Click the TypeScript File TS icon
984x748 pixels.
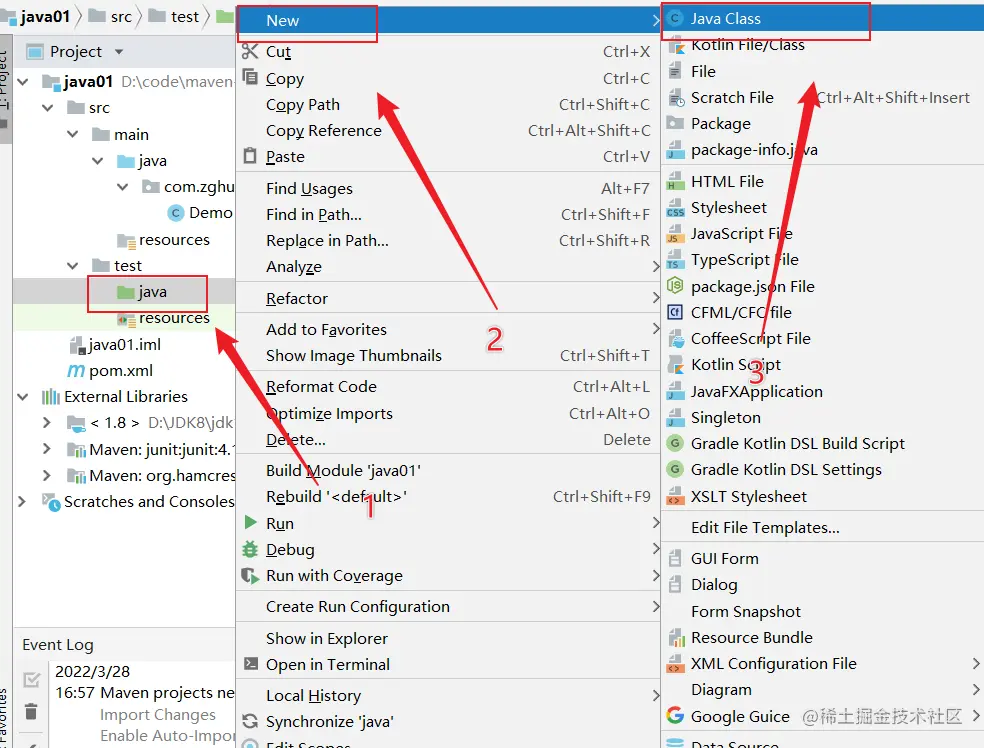pyautogui.click(x=675, y=259)
